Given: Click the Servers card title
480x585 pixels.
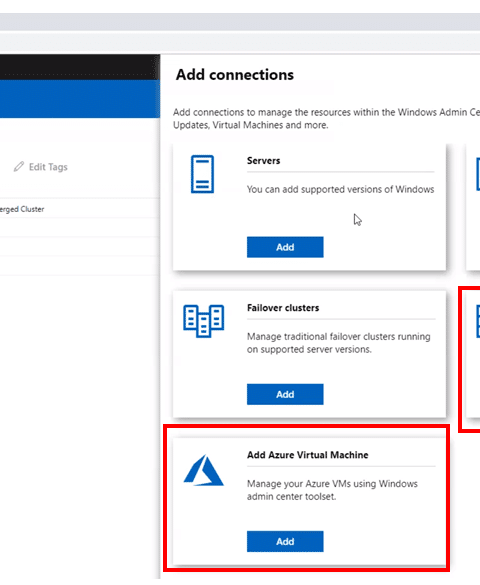Looking at the screenshot, I should [263, 160].
